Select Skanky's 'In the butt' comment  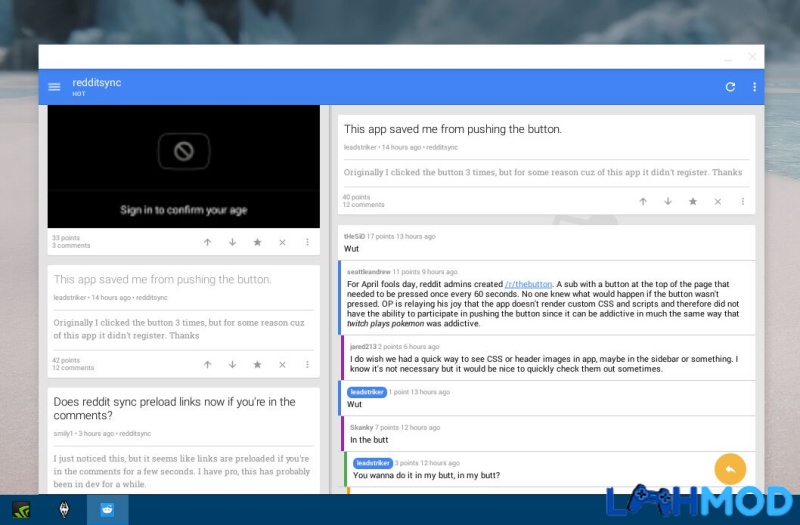pos(548,434)
